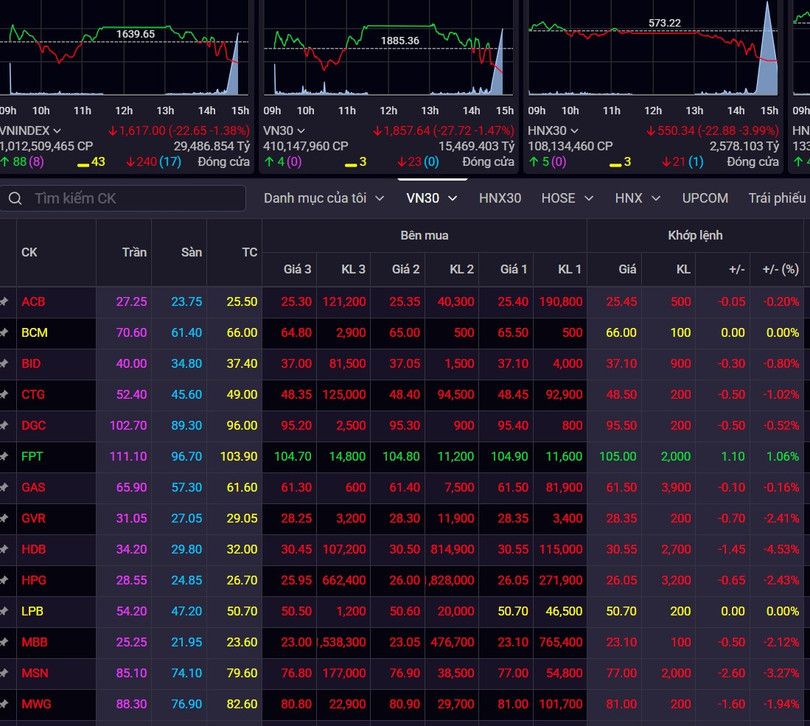Viewport: 810px width, 726px height.
Task: Pin the ACB stock row
Action: tap(5, 301)
